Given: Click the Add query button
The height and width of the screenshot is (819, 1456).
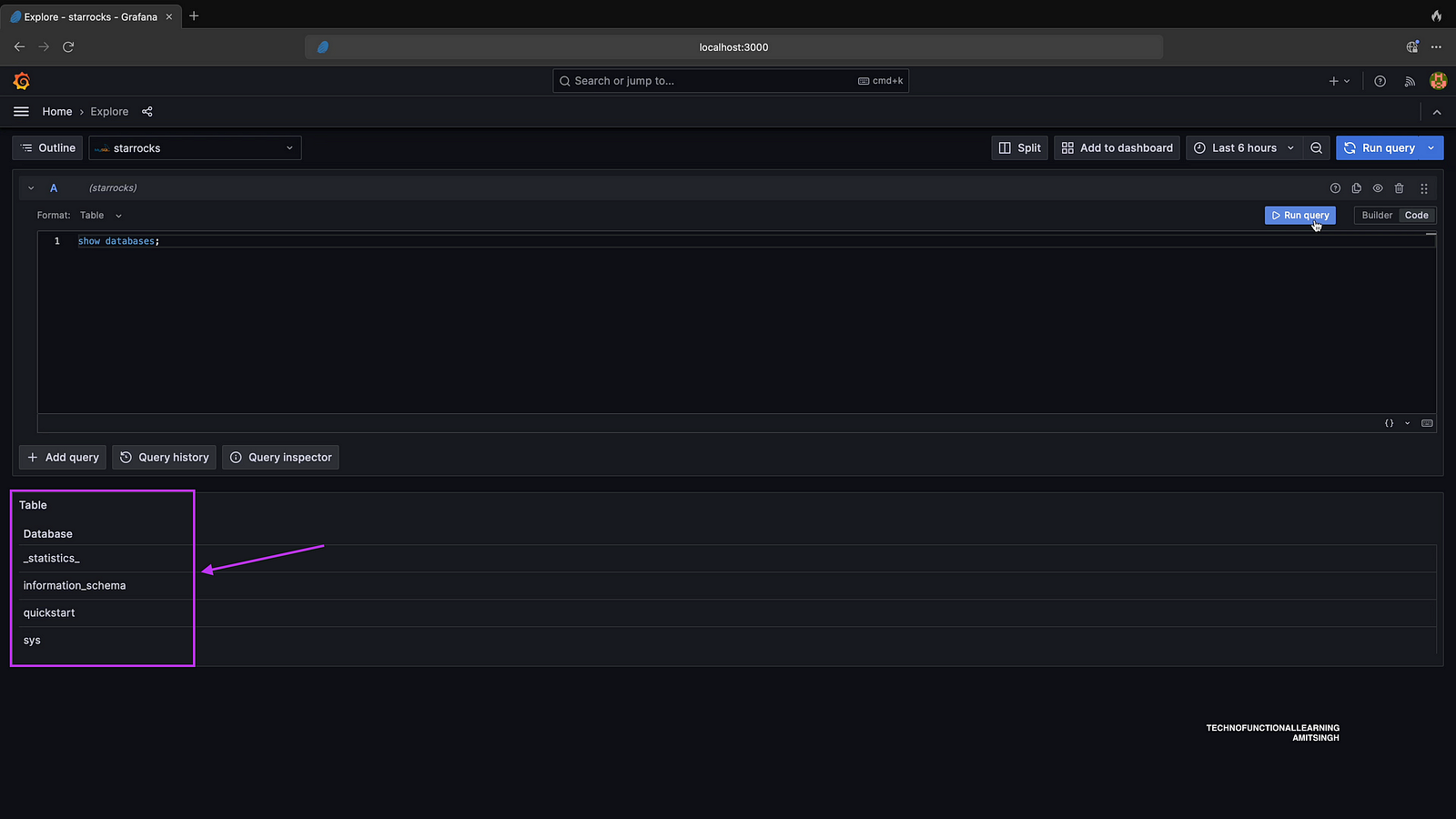Looking at the screenshot, I should point(63,458).
